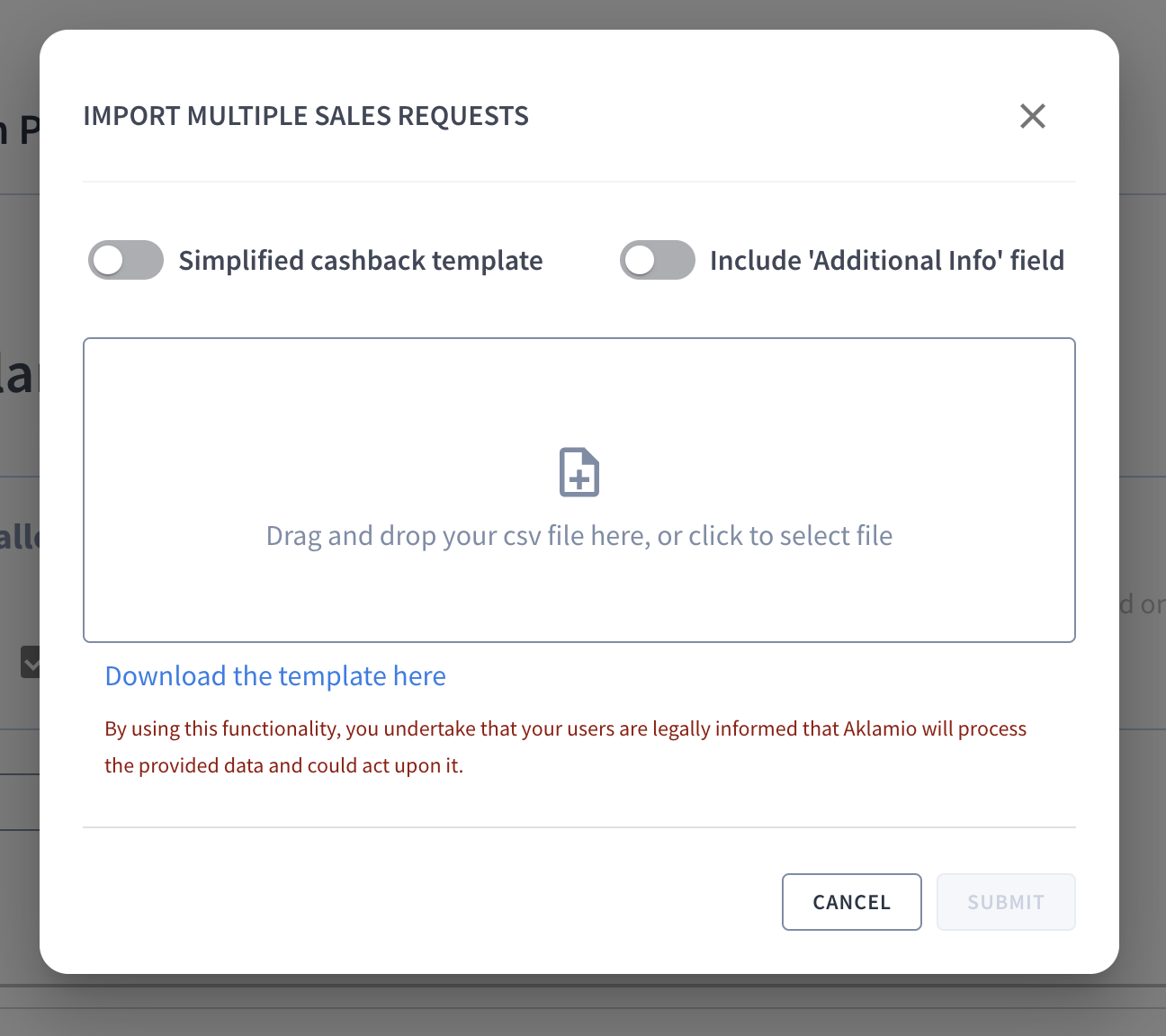This screenshot has height=1036, width=1166.
Task: Enable the Simplified cashback template switch
Action: (x=126, y=261)
